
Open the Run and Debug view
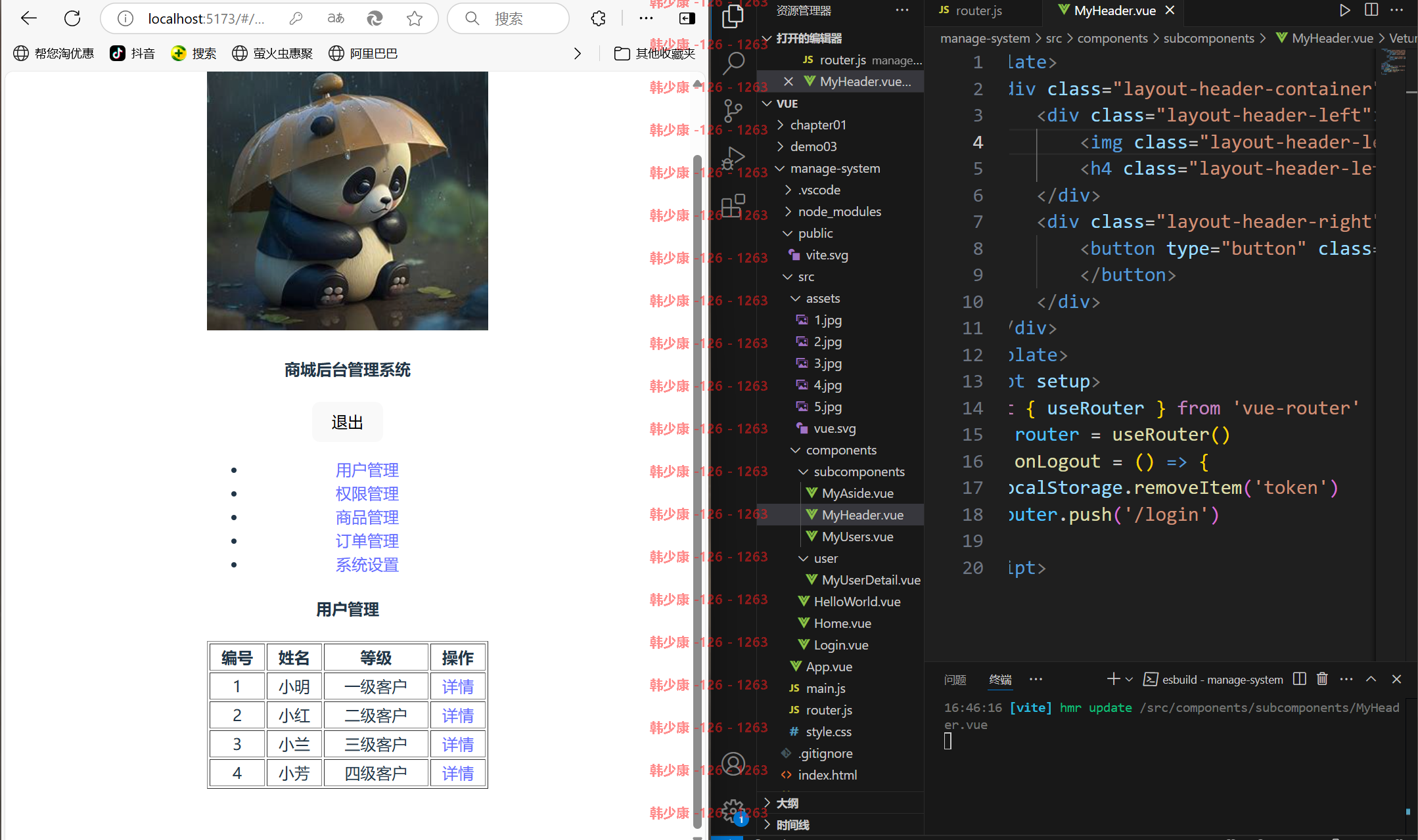[x=733, y=158]
